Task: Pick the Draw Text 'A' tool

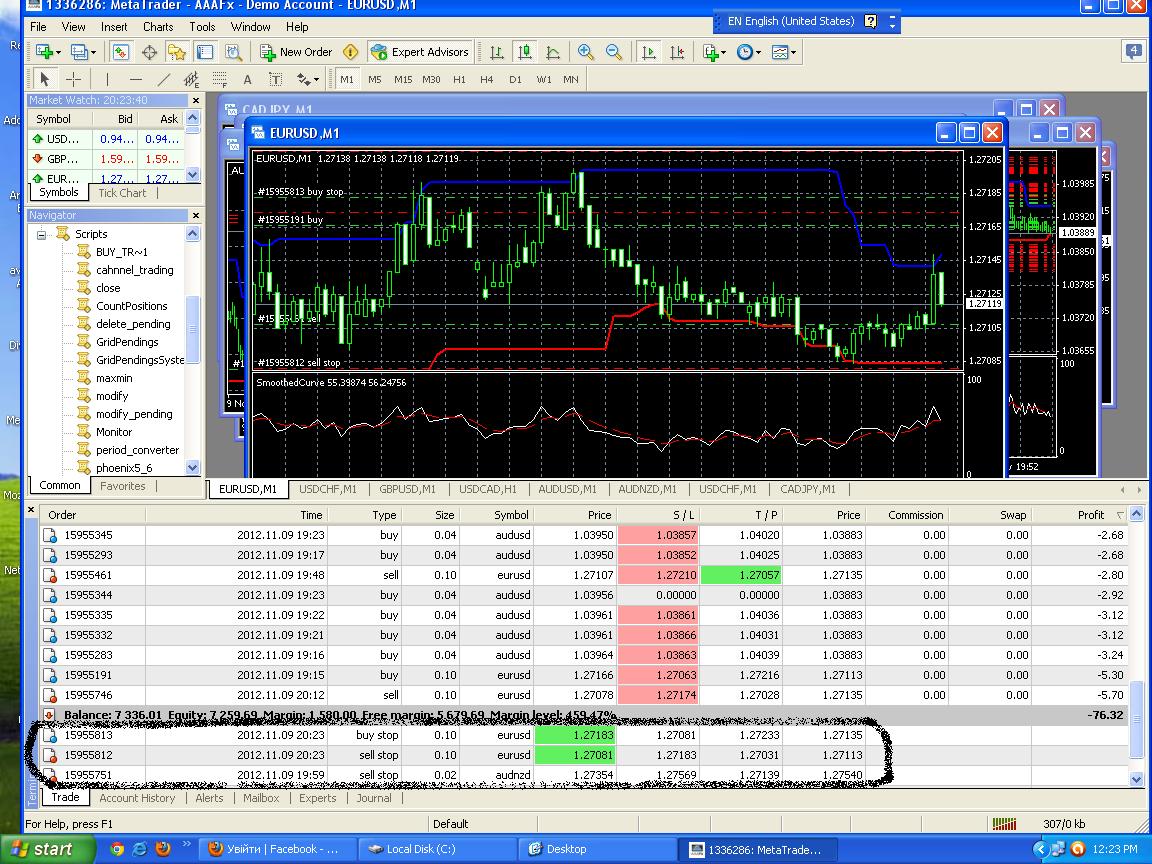Action: pyautogui.click(x=248, y=79)
